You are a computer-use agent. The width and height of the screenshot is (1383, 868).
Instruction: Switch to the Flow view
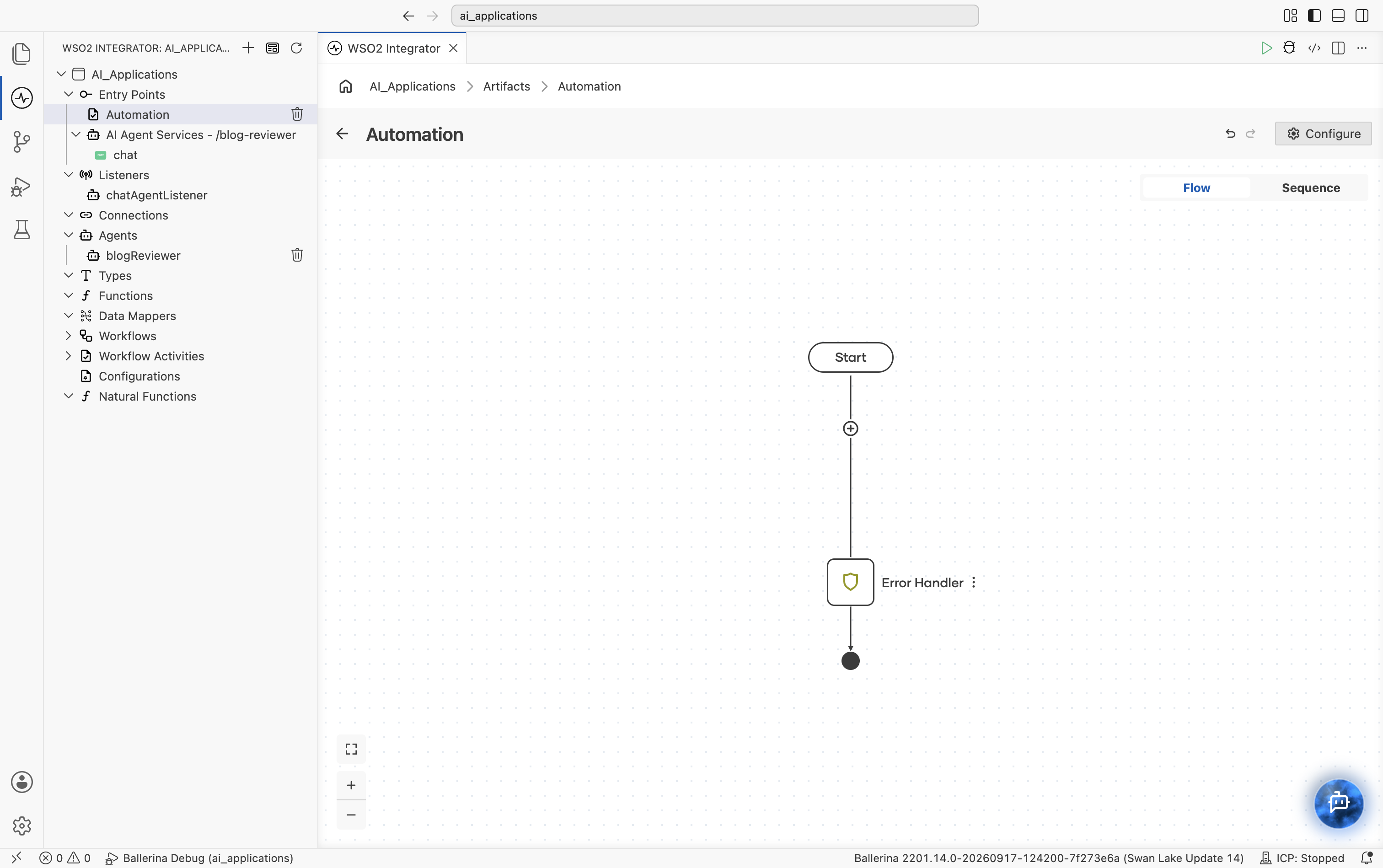1196,188
